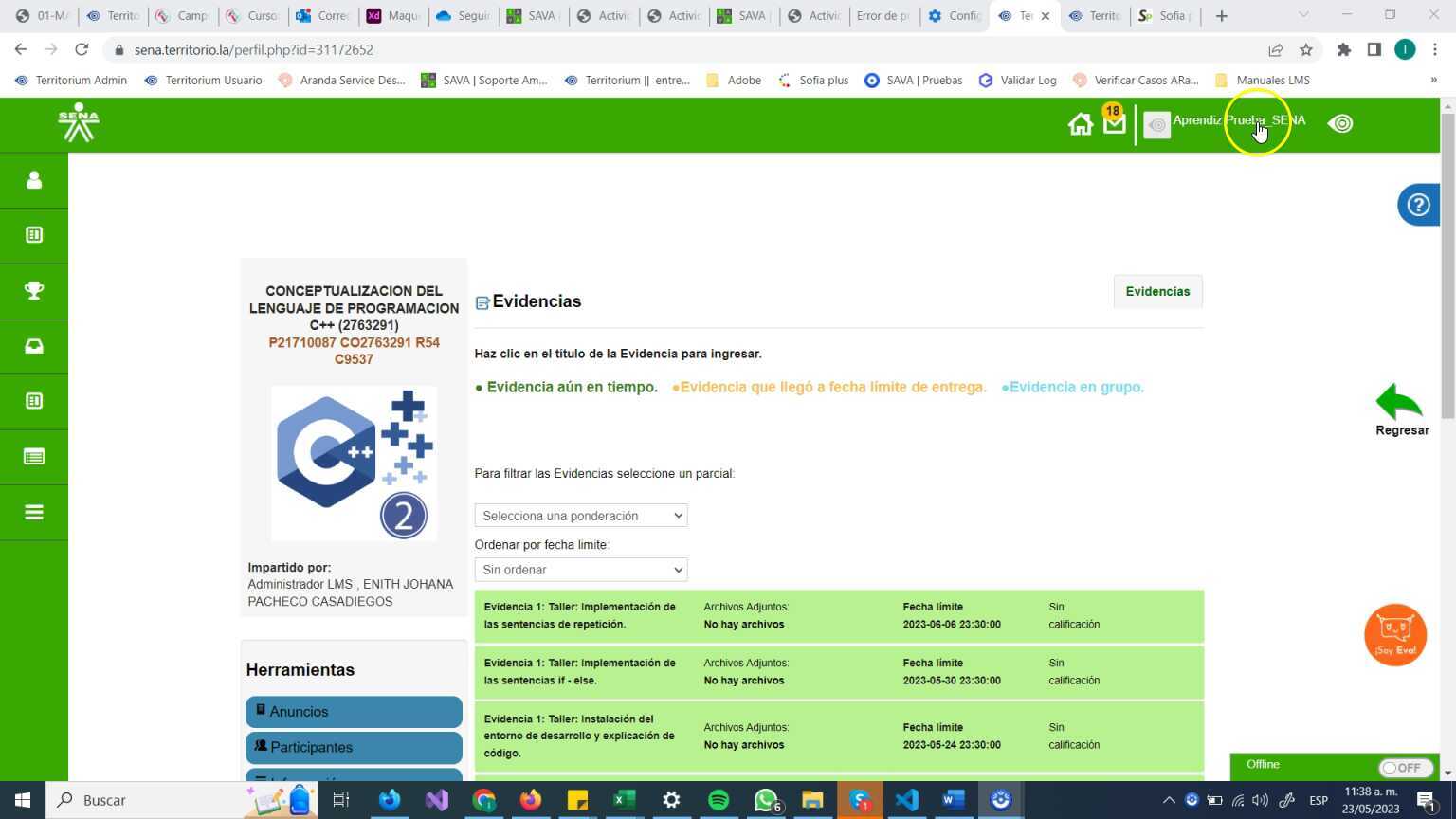Toggle the Offline chat switch
The width and height of the screenshot is (1456, 819).
click(x=1405, y=768)
